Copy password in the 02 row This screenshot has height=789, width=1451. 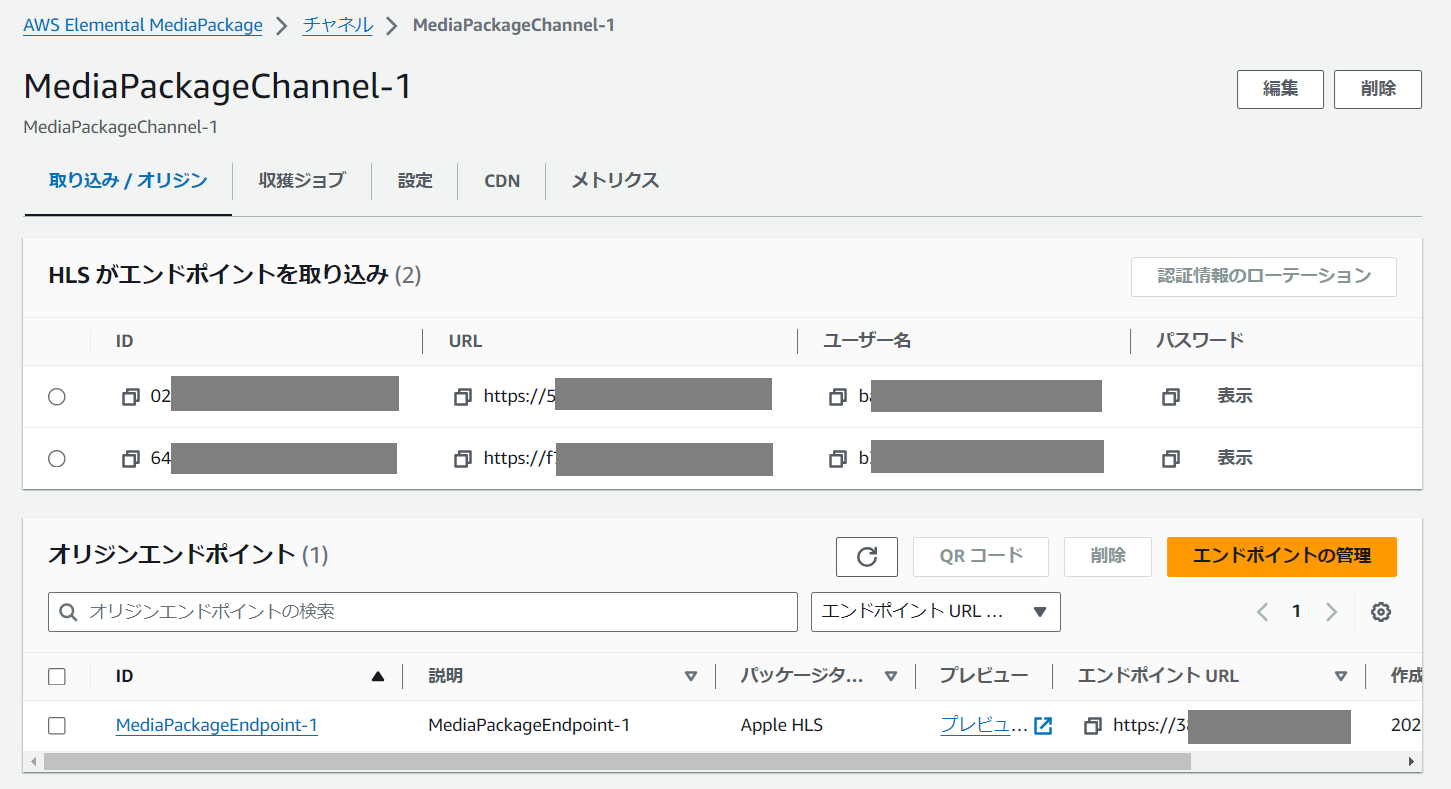tap(1171, 397)
